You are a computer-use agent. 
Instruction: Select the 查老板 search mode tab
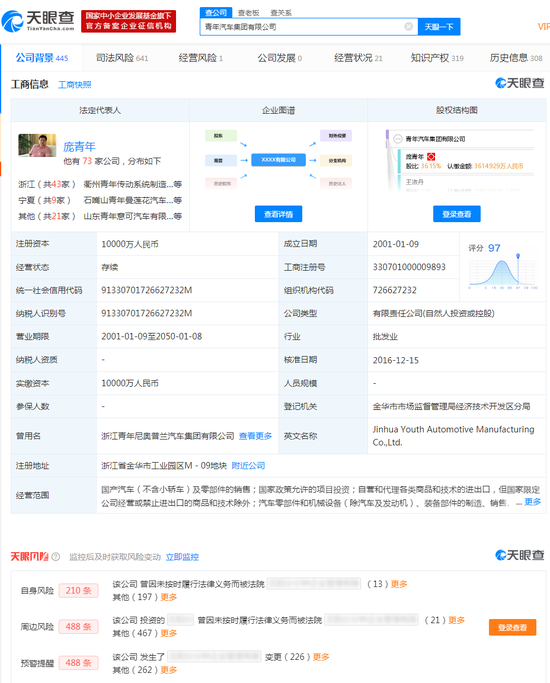coord(249,13)
